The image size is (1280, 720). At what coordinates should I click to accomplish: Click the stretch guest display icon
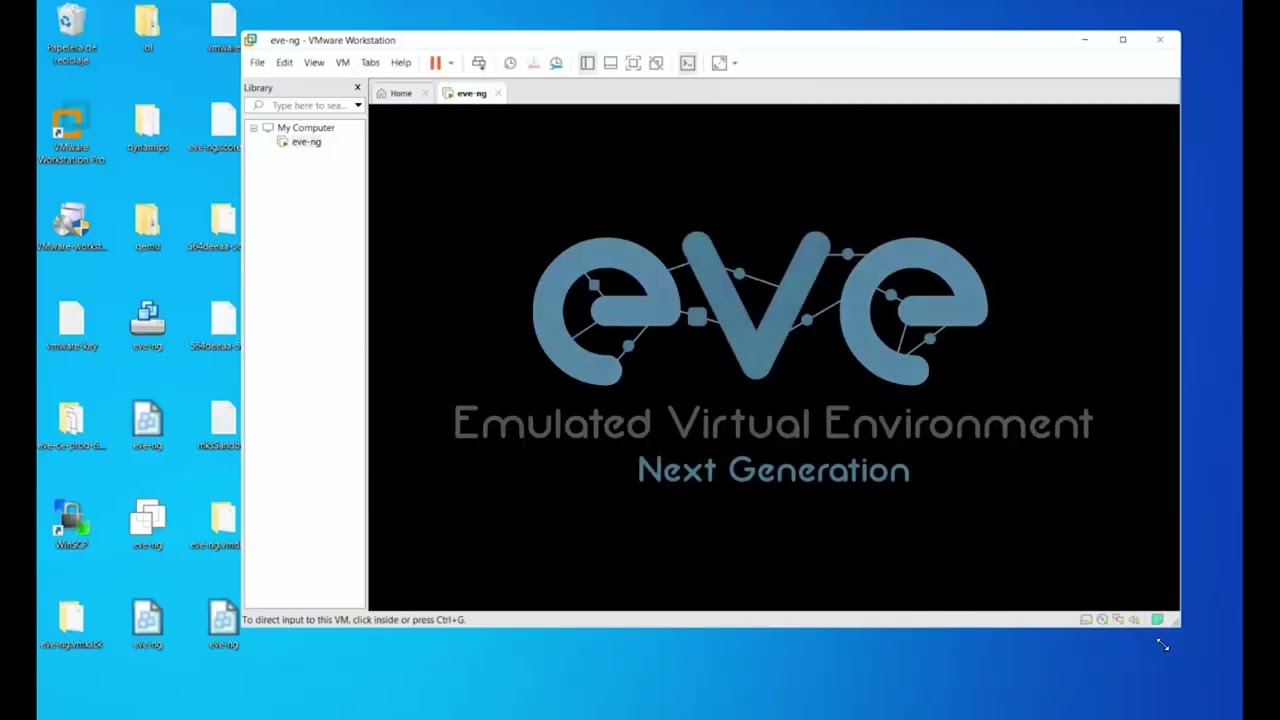[x=719, y=63]
